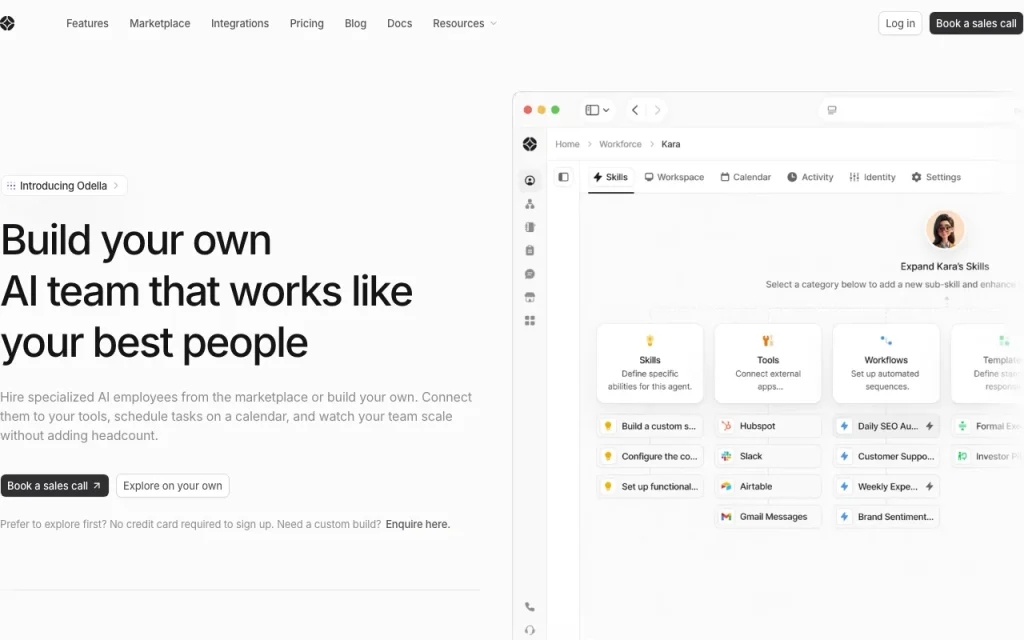Click the app logo in the mockup sidebar
The height and width of the screenshot is (640, 1024).
click(530, 144)
